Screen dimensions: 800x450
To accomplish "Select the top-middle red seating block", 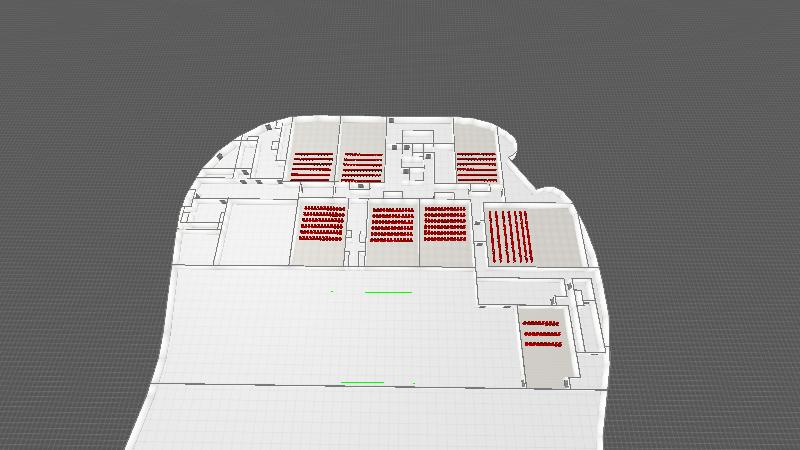I will pyautogui.click(x=362, y=166).
